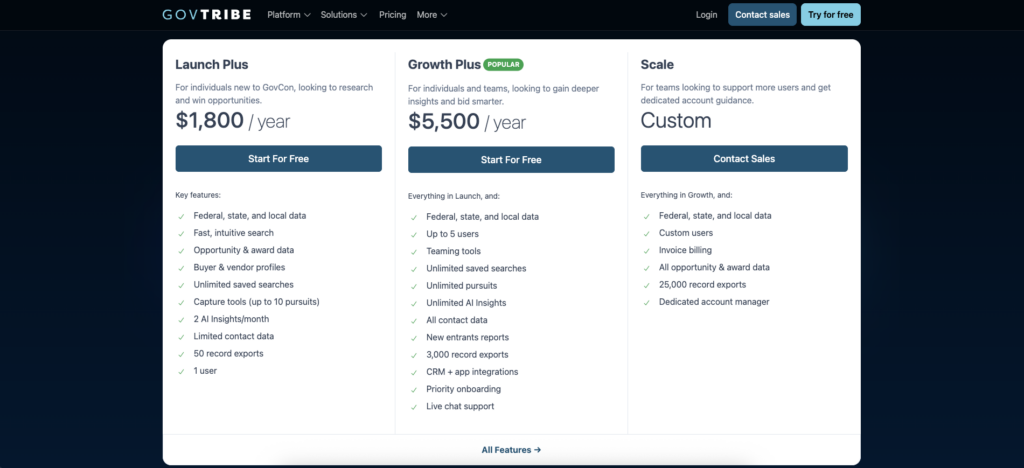The height and width of the screenshot is (468, 1024).
Task: Open the Platform dropdown menu
Action: coord(289,15)
